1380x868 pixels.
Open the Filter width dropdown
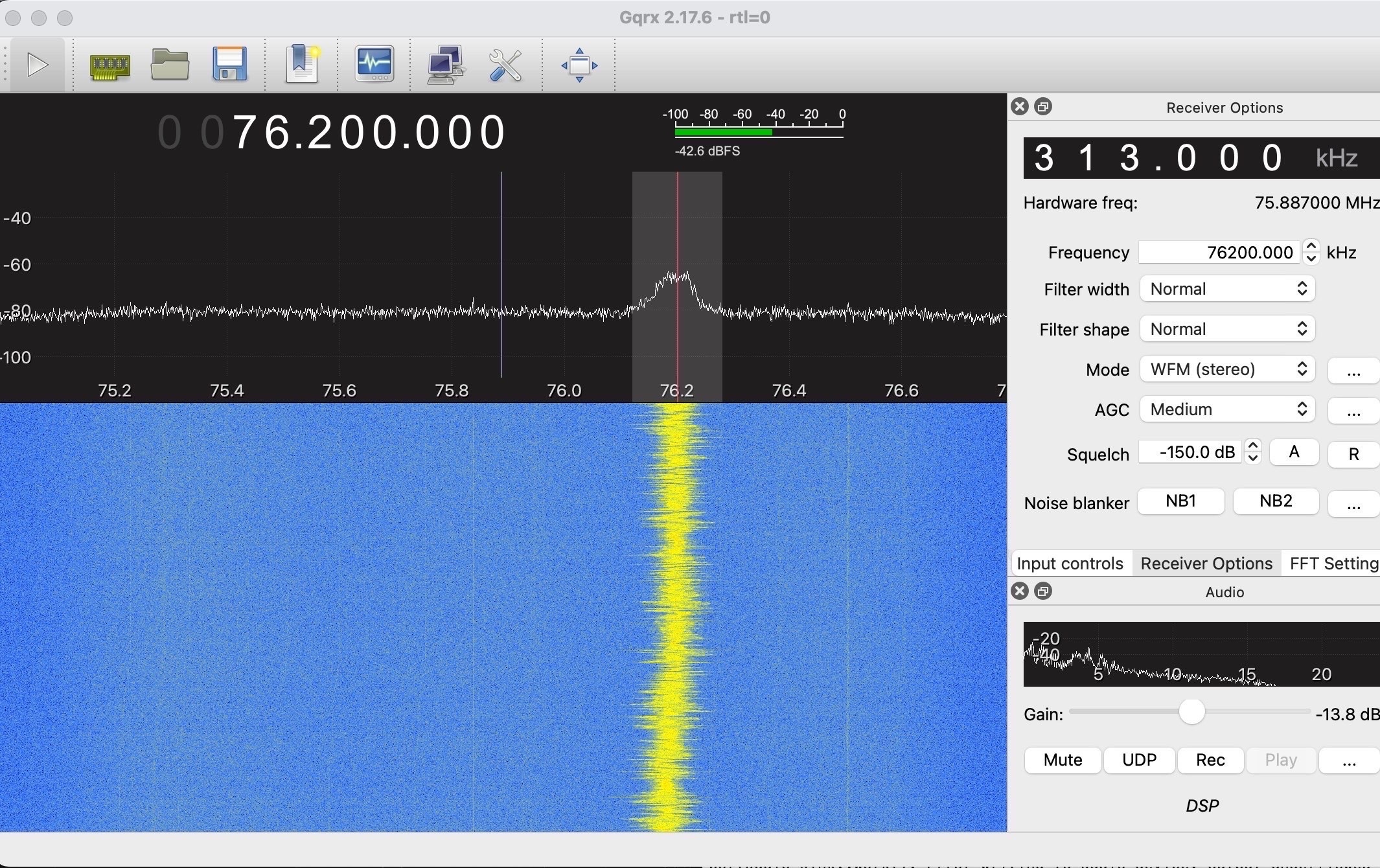1227,289
